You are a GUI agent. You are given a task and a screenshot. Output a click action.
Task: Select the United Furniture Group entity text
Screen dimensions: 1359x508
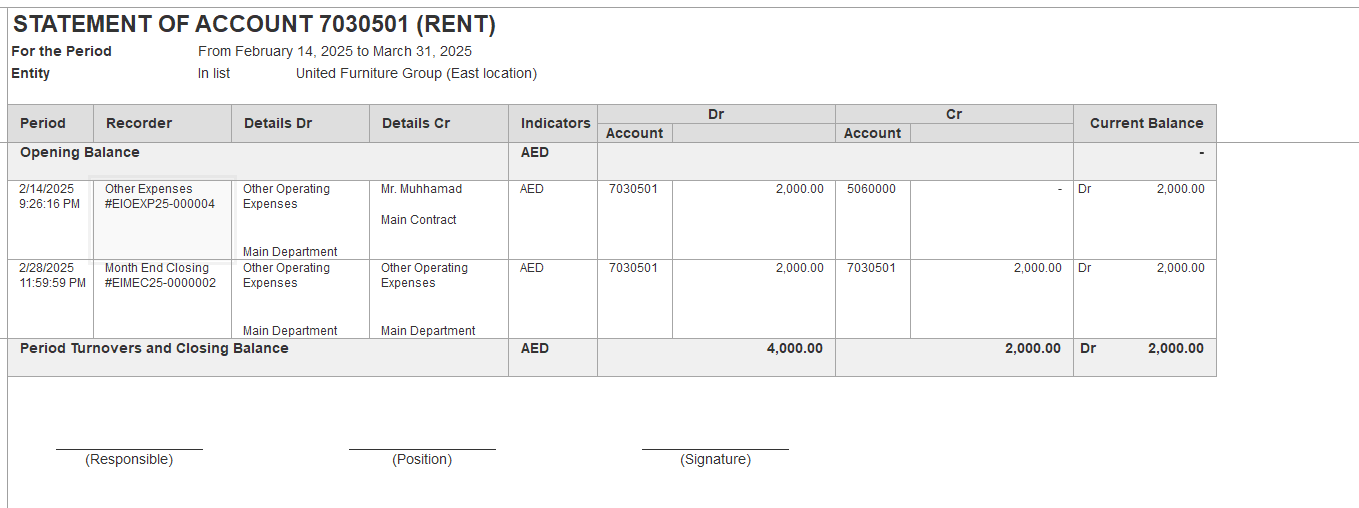416,73
